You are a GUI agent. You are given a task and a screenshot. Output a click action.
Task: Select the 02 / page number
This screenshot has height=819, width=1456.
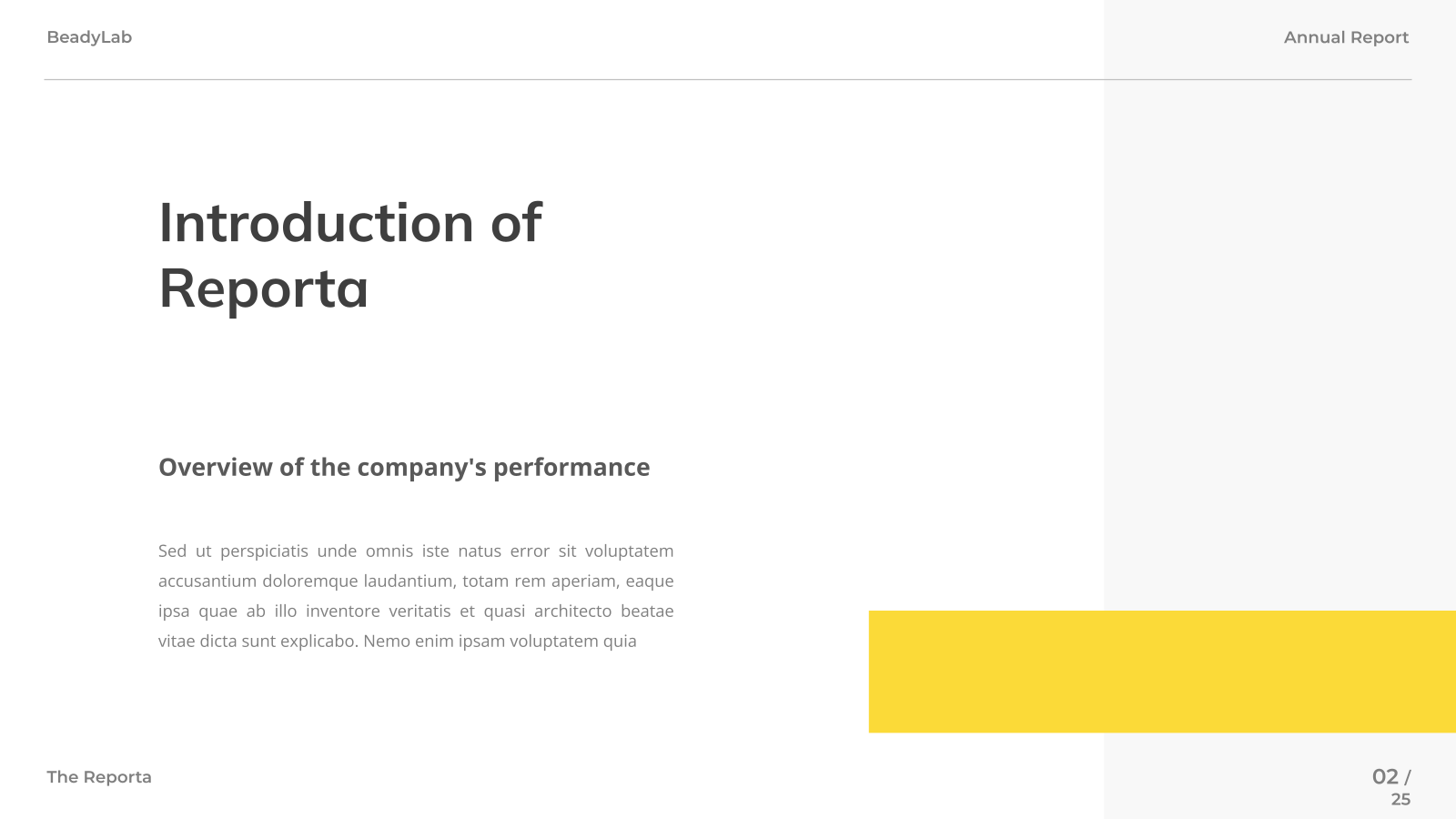[1391, 777]
